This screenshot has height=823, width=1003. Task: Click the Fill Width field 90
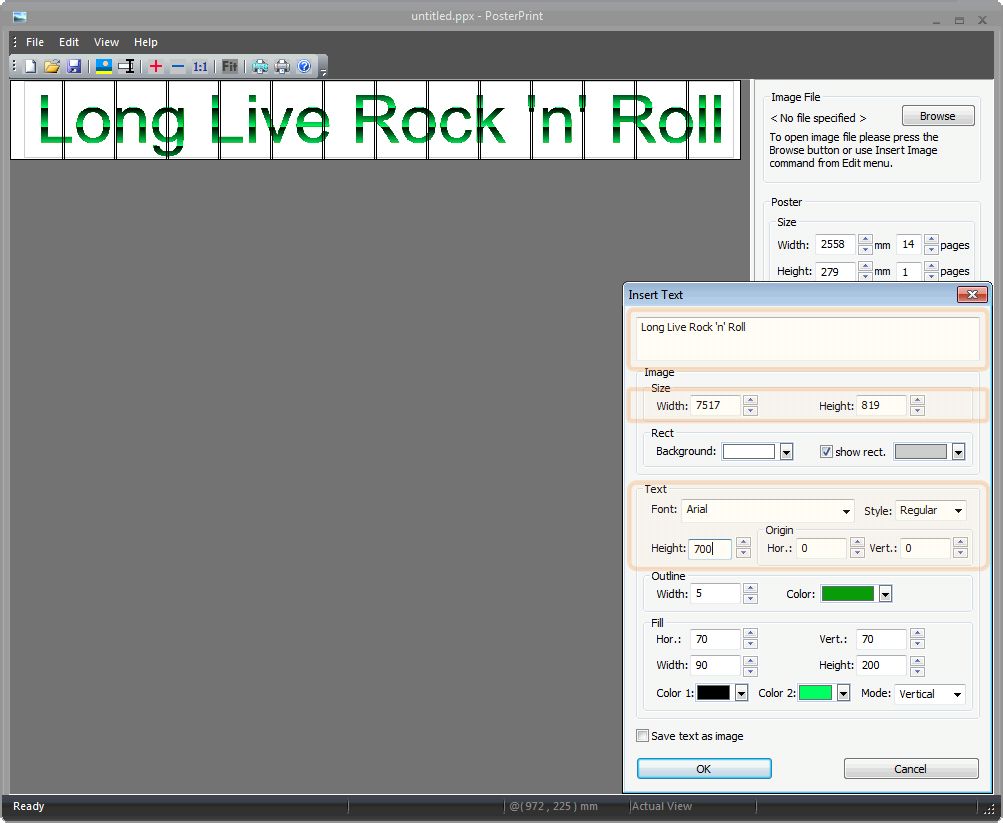pos(716,665)
